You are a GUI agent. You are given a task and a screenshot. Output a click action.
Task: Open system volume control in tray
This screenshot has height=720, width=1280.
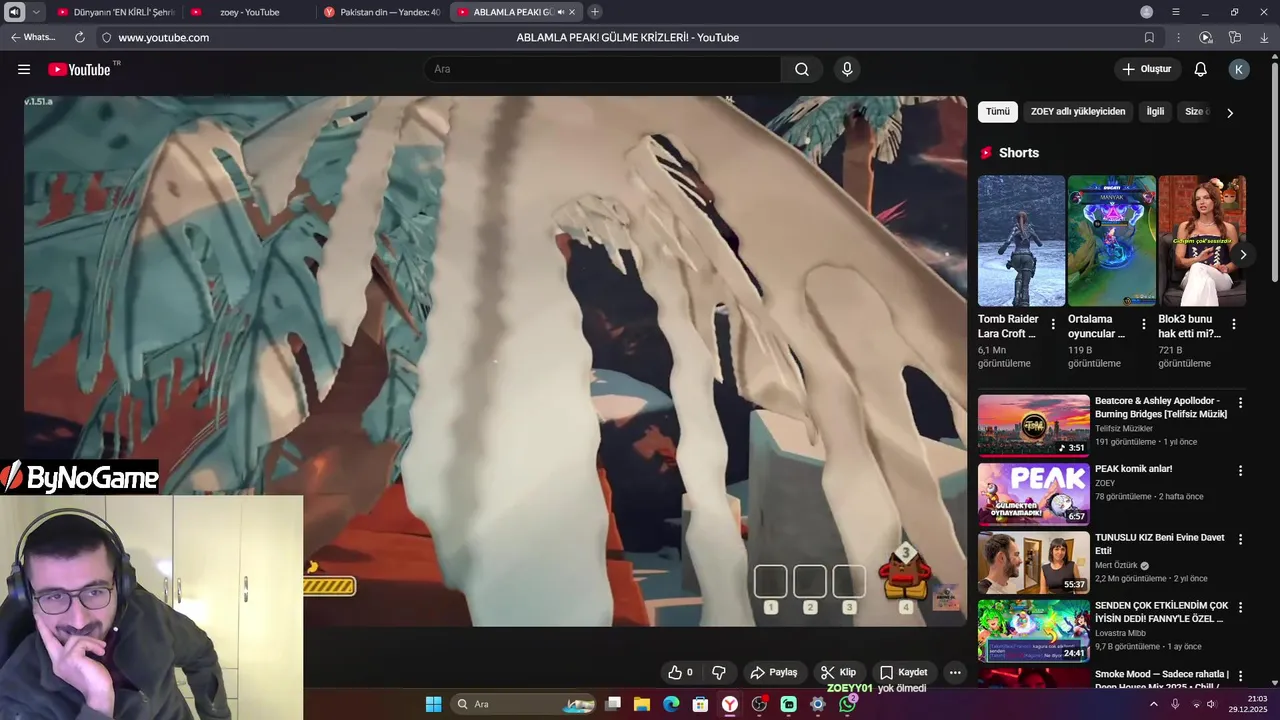(x=1211, y=704)
